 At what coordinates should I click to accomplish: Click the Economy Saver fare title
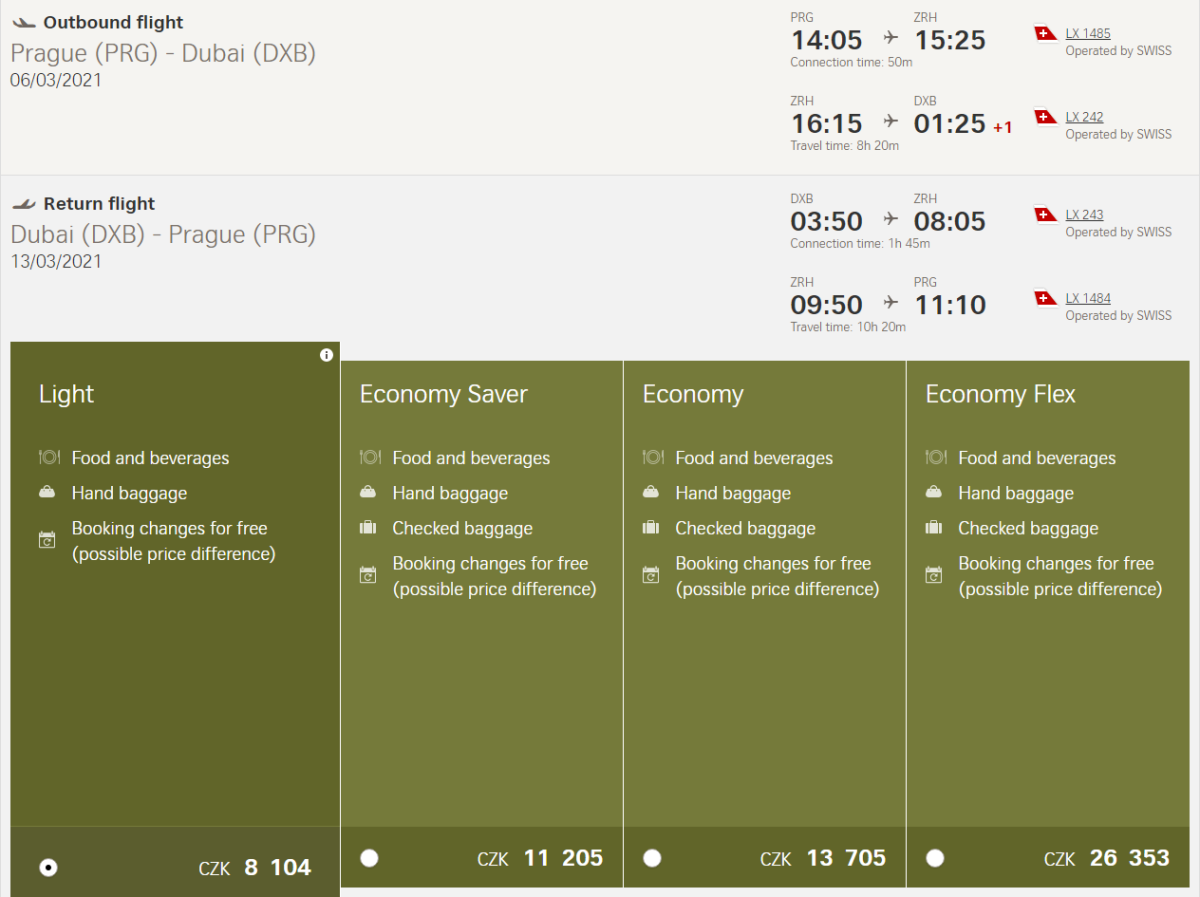pos(443,394)
